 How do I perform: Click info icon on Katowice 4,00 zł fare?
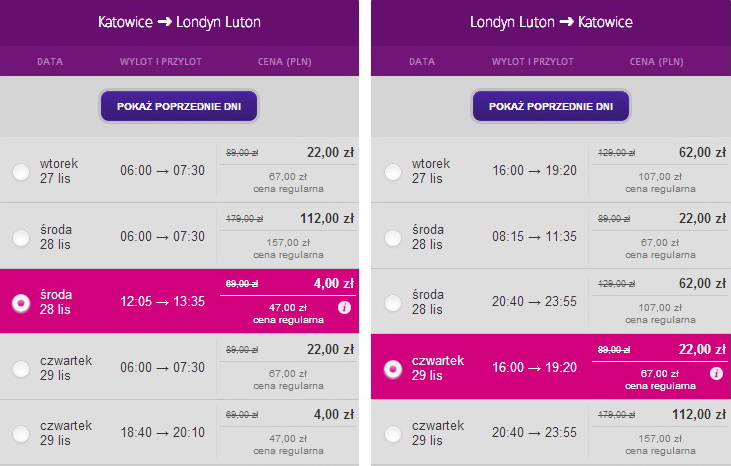click(x=344, y=307)
